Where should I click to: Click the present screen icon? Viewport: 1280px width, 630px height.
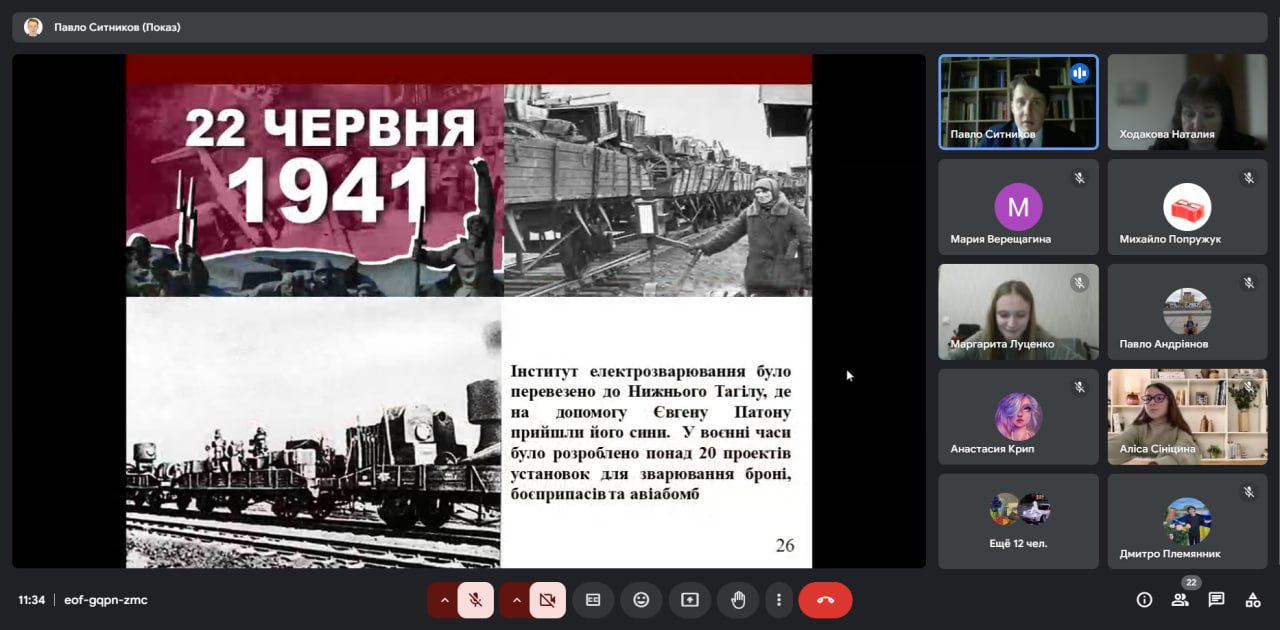coord(690,600)
